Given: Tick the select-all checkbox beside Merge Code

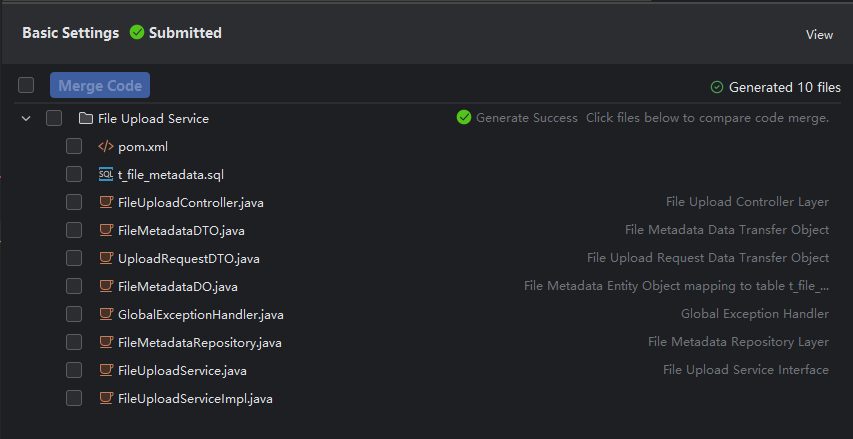Looking at the screenshot, I should tap(26, 85).
